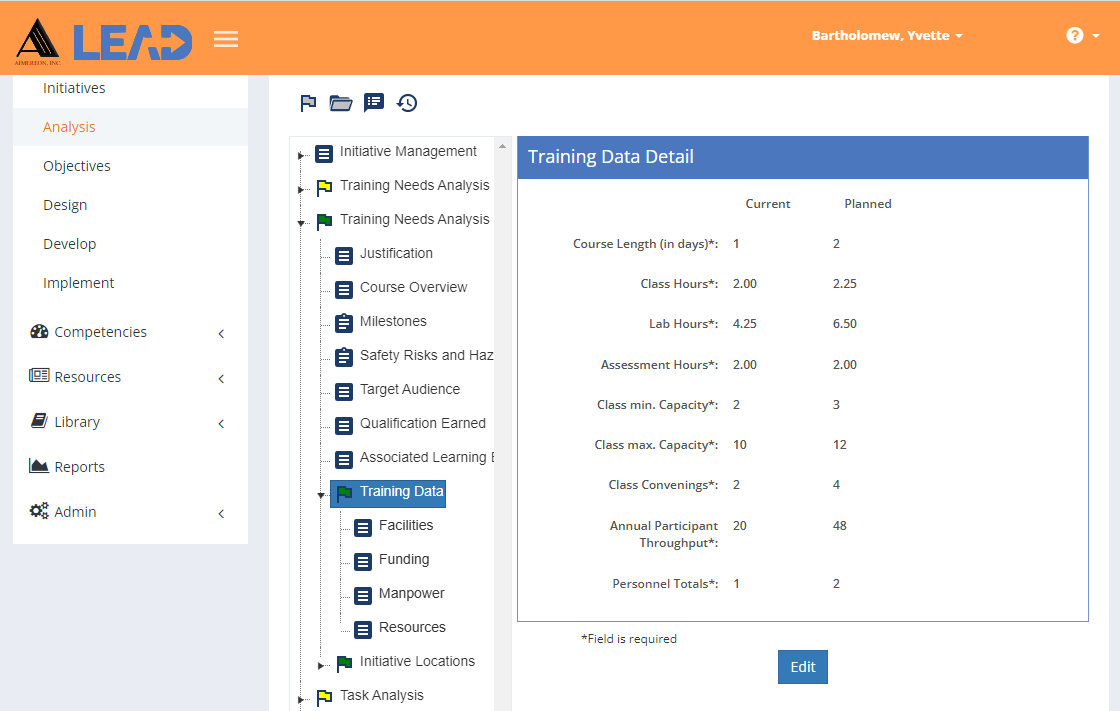Select the Milestones tree item
1120x711 pixels.
pos(393,322)
